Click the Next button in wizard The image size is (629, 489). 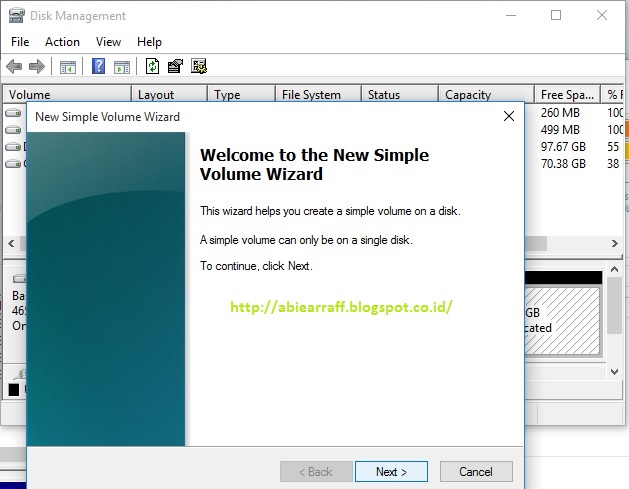391,471
